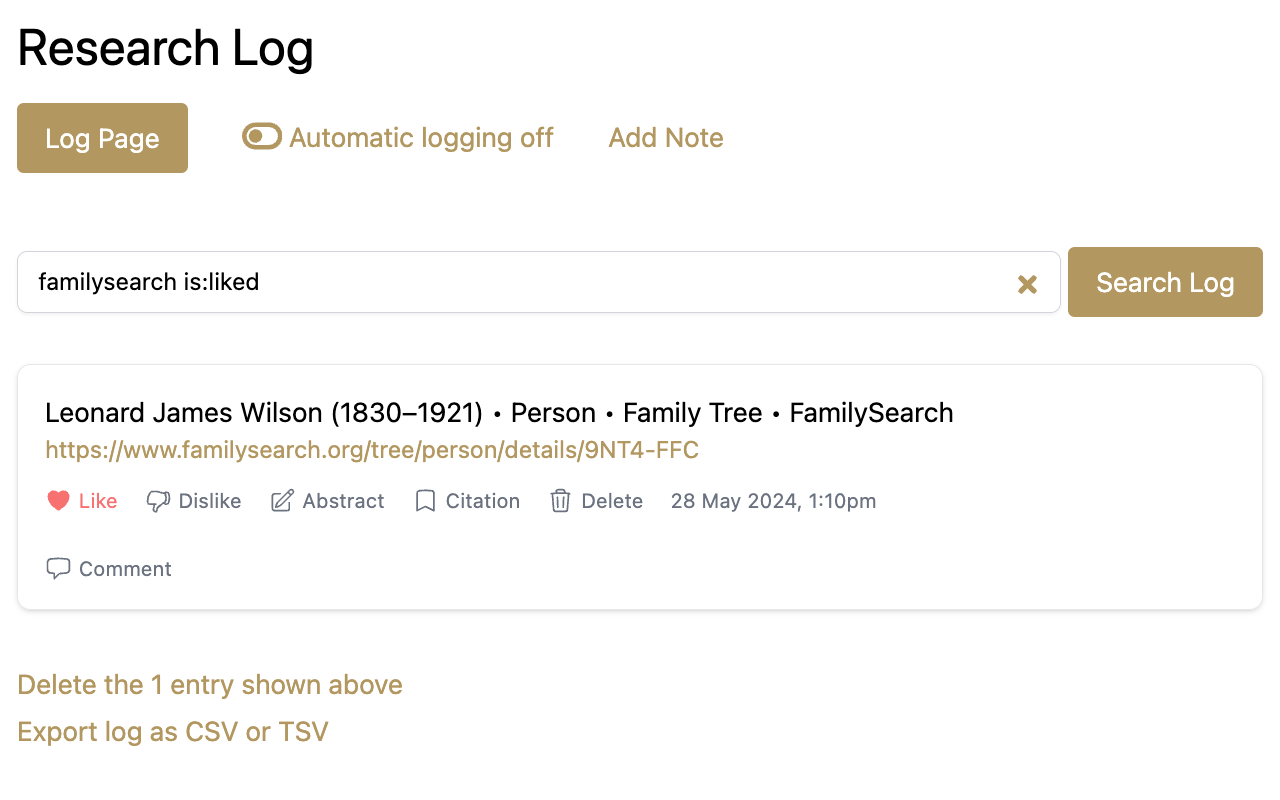Screen dimensions: 1280x800
Task: Click the trash can Delete icon
Action: tap(560, 501)
